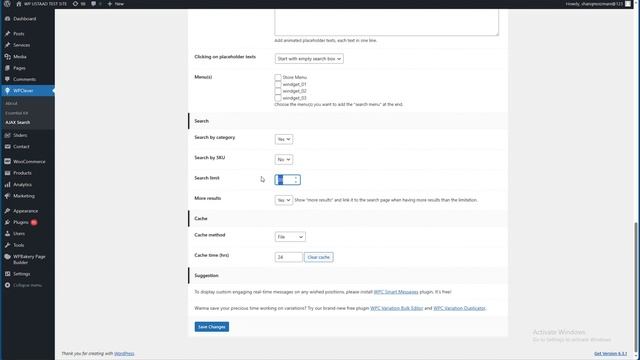Open the More results dropdown

[x=284, y=200]
